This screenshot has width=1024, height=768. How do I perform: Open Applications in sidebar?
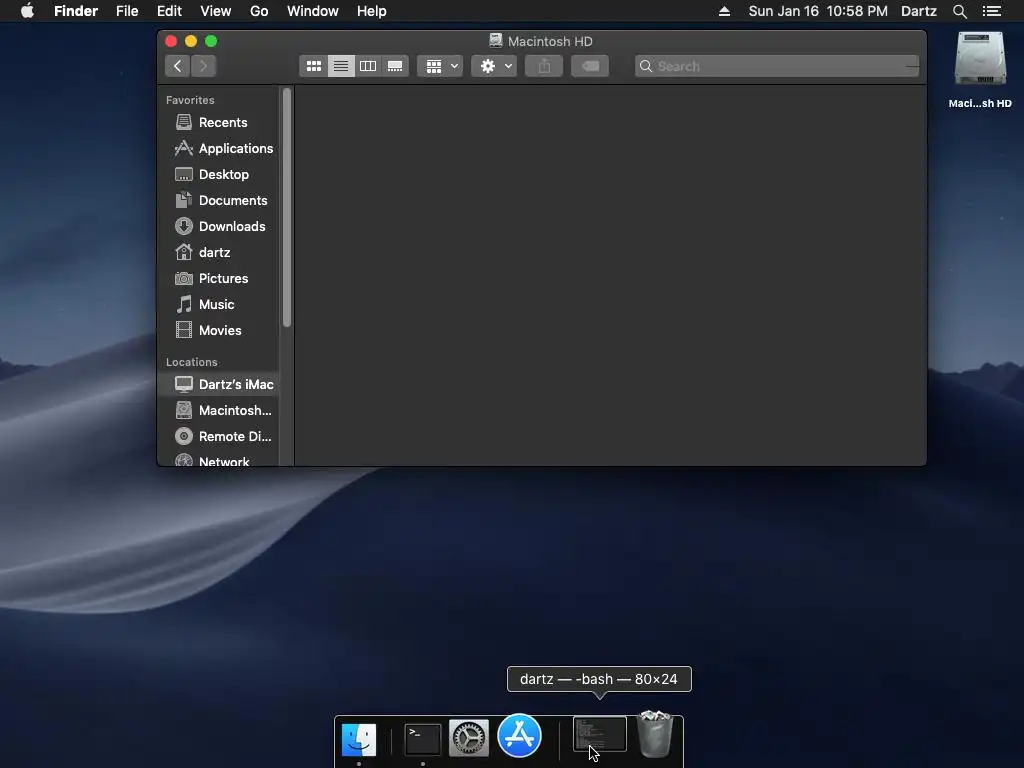[x=218, y=148]
